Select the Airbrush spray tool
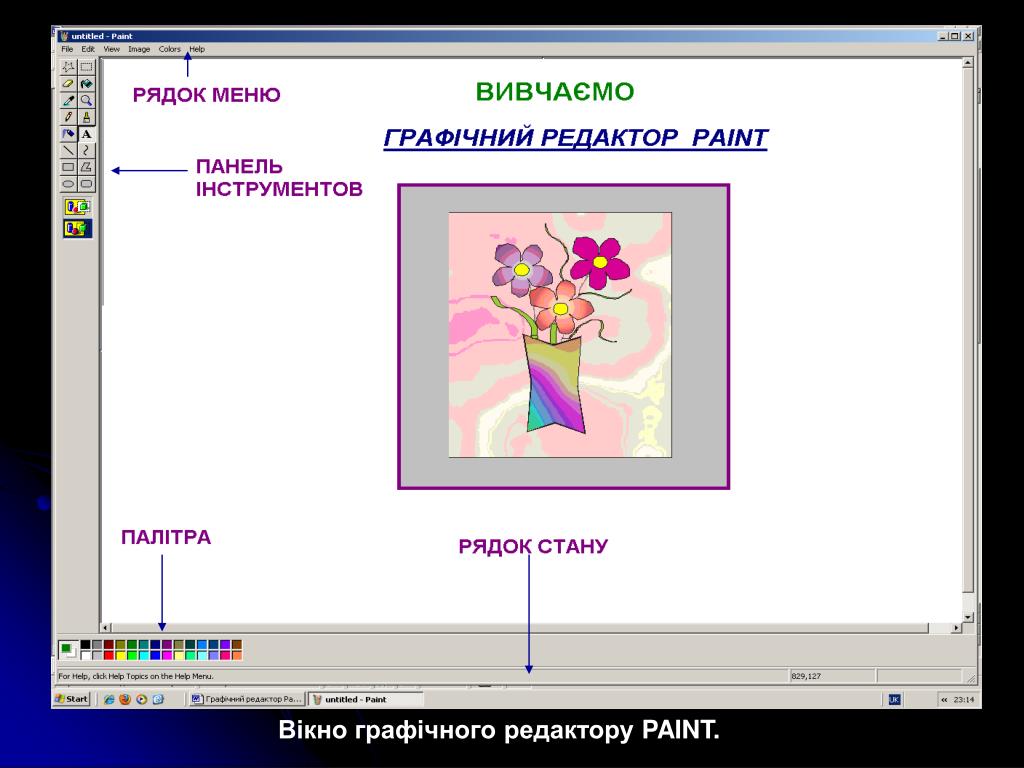 point(68,134)
